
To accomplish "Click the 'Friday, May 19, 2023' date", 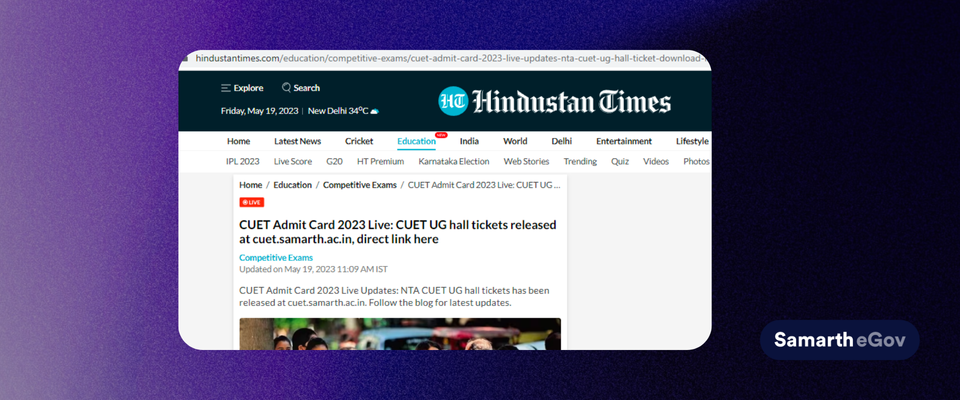I will click(x=260, y=111).
